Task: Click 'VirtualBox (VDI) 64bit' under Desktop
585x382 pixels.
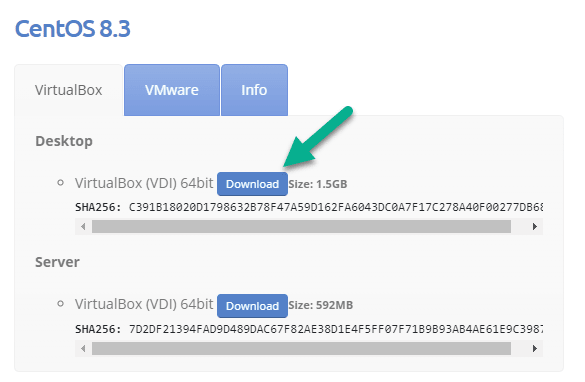Action: click(x=144, y=183)
